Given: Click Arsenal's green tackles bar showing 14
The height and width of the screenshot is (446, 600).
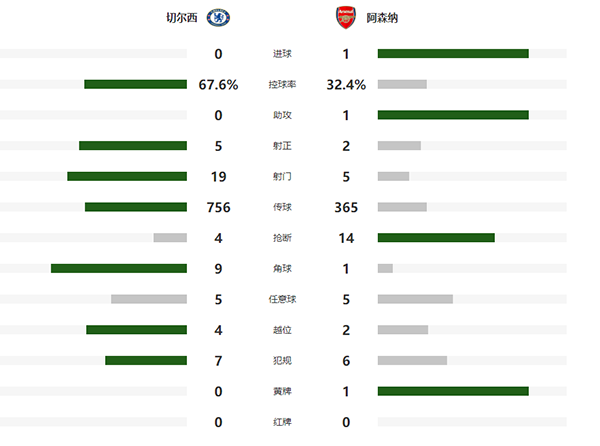Looking at the screenshot, I should 436,238.
